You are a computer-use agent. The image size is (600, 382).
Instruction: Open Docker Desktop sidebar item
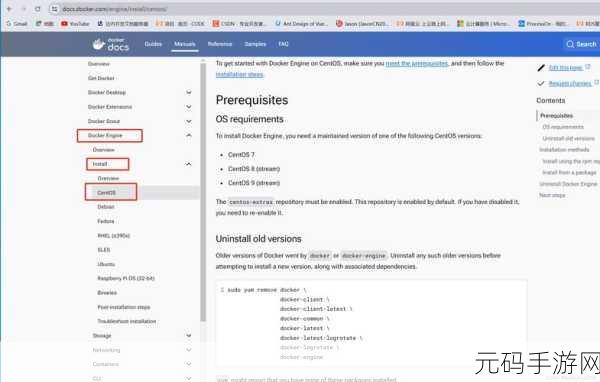tap(107, 92)
